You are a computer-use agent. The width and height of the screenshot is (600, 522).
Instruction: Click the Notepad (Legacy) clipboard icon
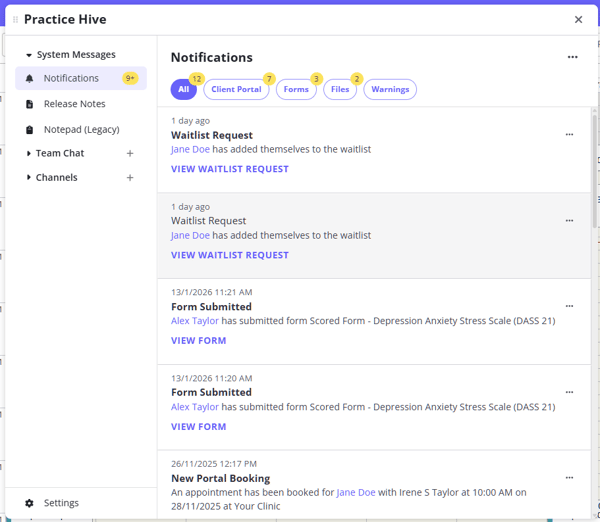tap(29, 130)
